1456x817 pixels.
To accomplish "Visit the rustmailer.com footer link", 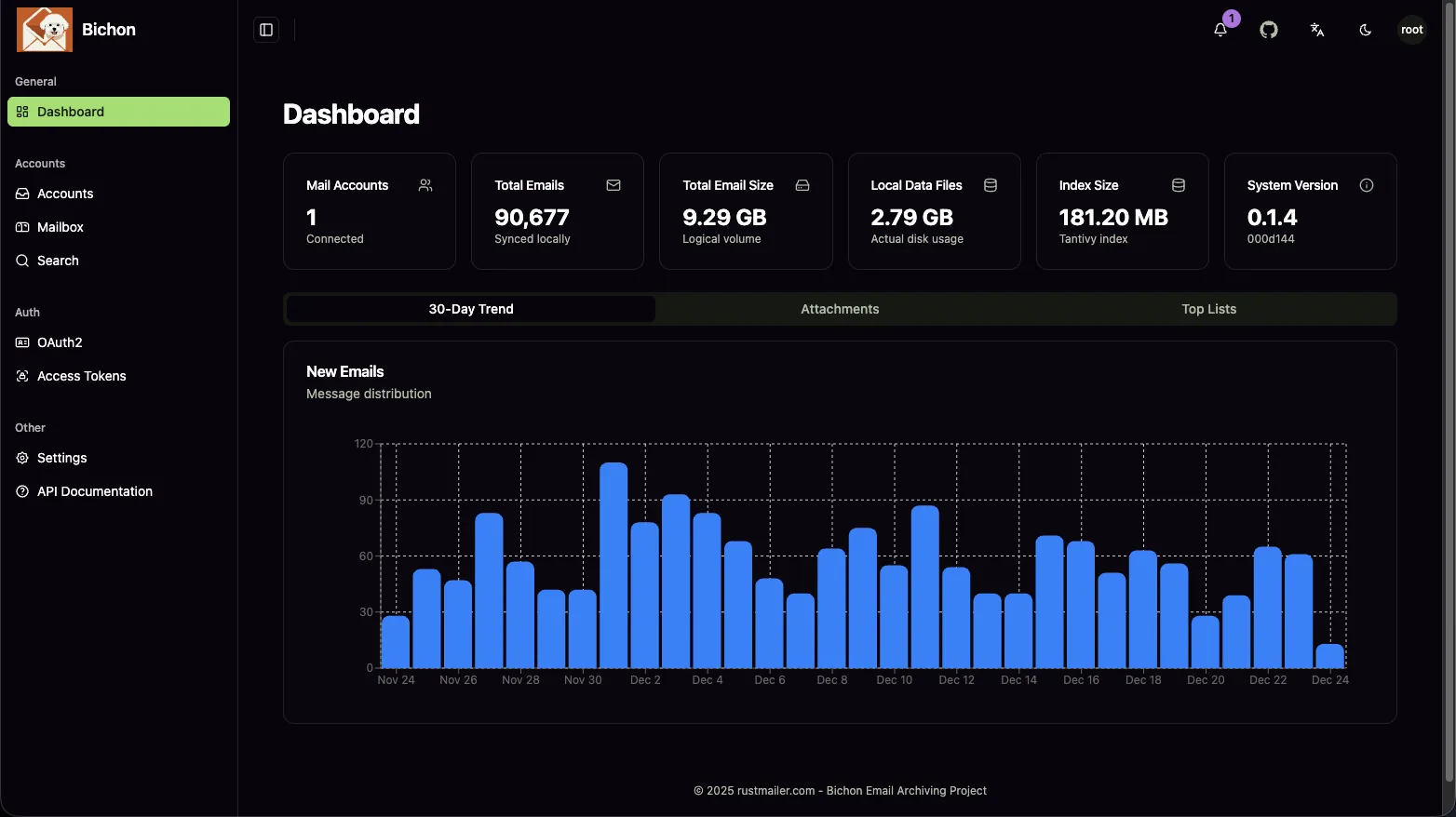I will (x=775, y=790).
